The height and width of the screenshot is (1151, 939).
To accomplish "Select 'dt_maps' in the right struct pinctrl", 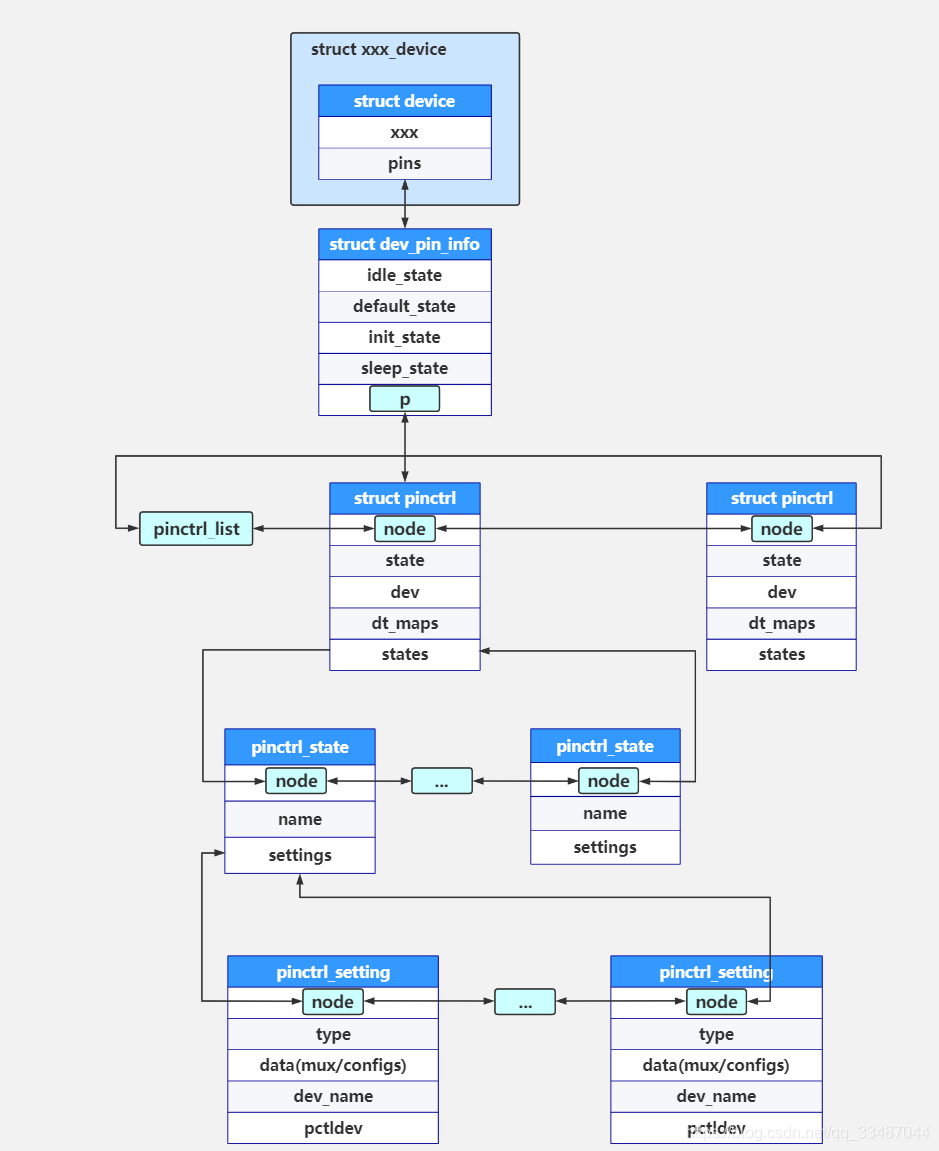I will pyautogui.click(x=781, y=624).
